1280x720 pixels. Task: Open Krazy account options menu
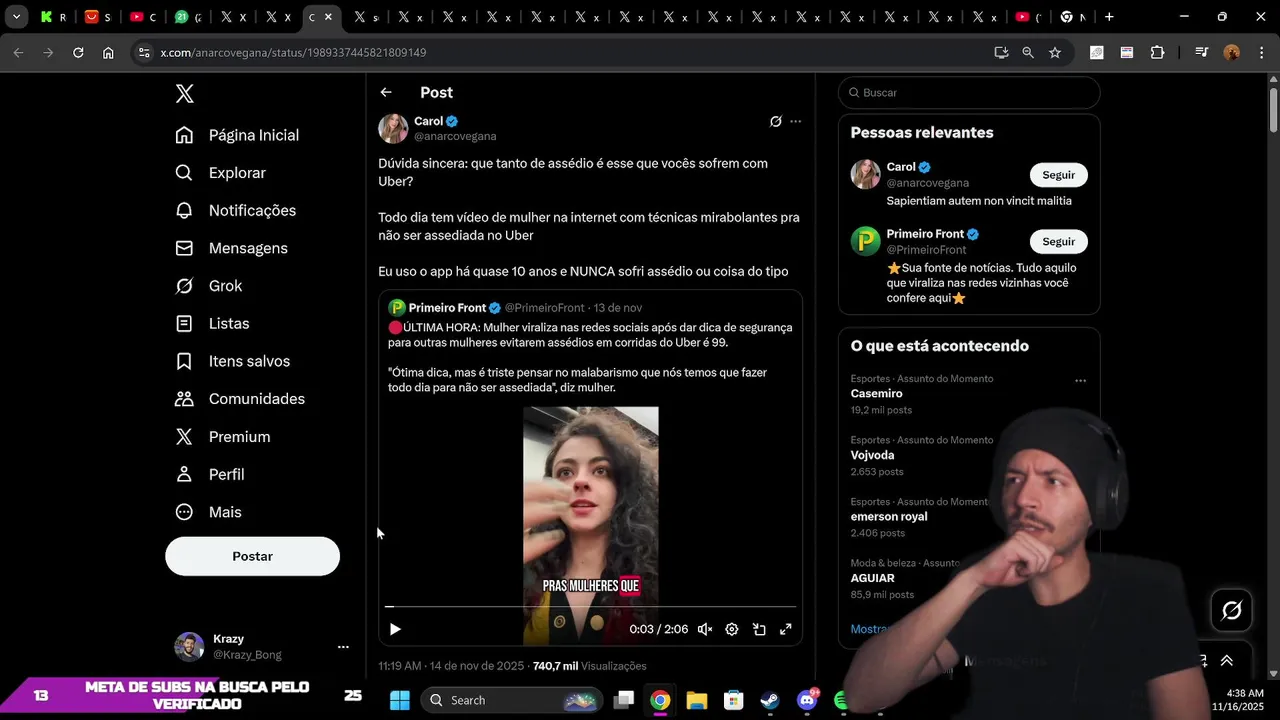click(343, 647)
